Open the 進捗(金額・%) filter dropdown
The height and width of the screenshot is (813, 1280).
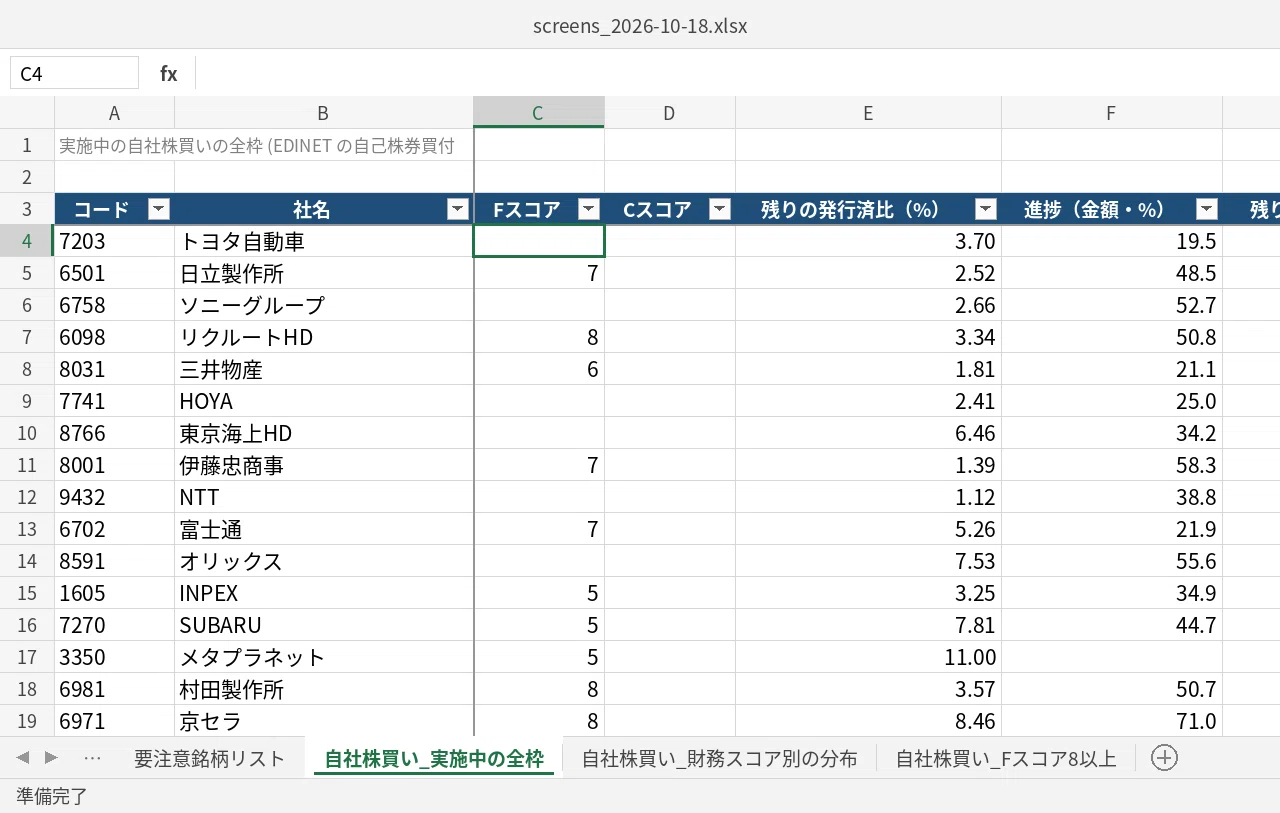click(1207, 209)
